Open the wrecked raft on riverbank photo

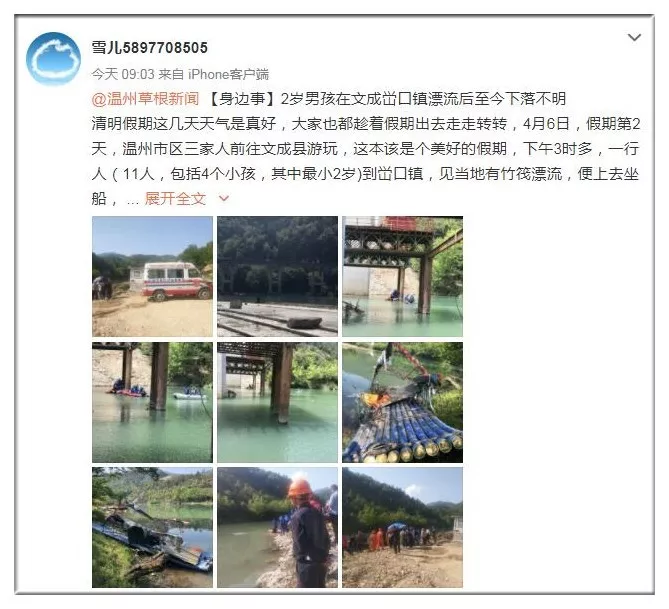(x=152, y=527)
